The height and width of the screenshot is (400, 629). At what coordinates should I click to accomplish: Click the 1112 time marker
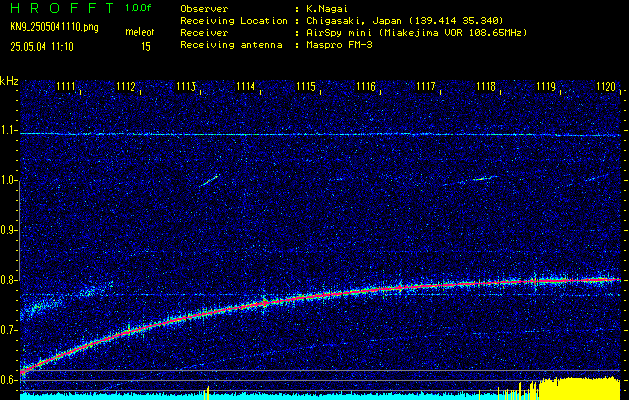pyautogui.click(x=126, y=86)
